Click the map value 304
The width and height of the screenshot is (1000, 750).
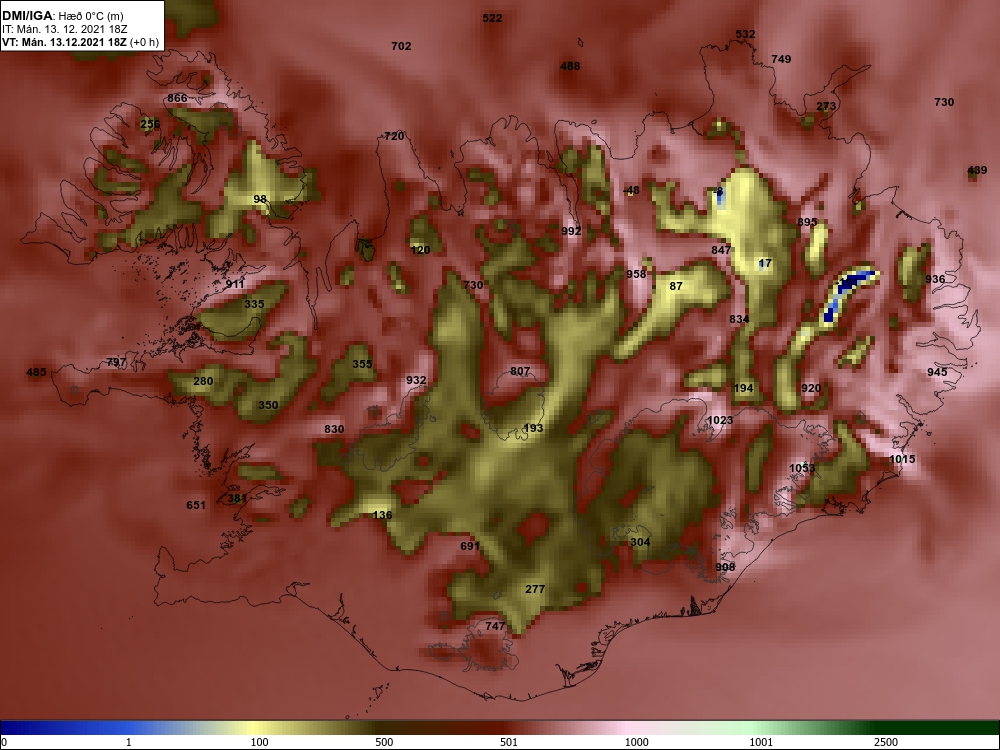tap(640, 543)
